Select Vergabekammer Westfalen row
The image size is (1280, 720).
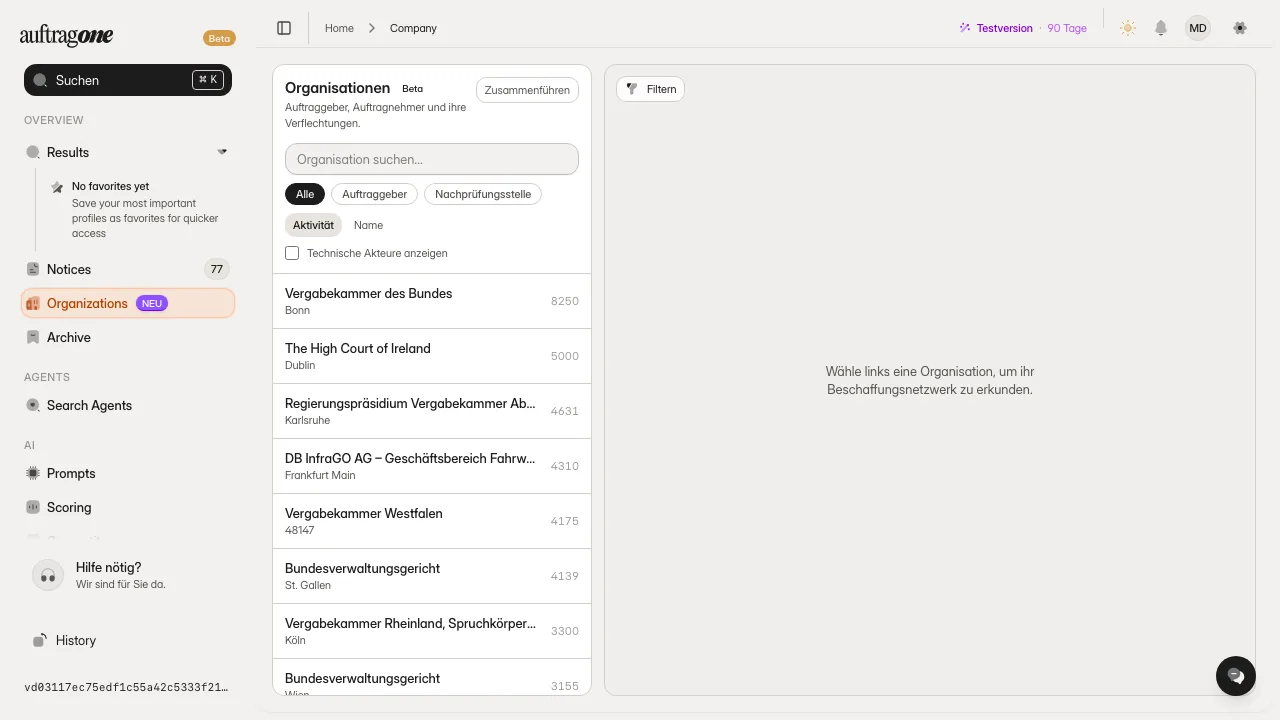432,521
